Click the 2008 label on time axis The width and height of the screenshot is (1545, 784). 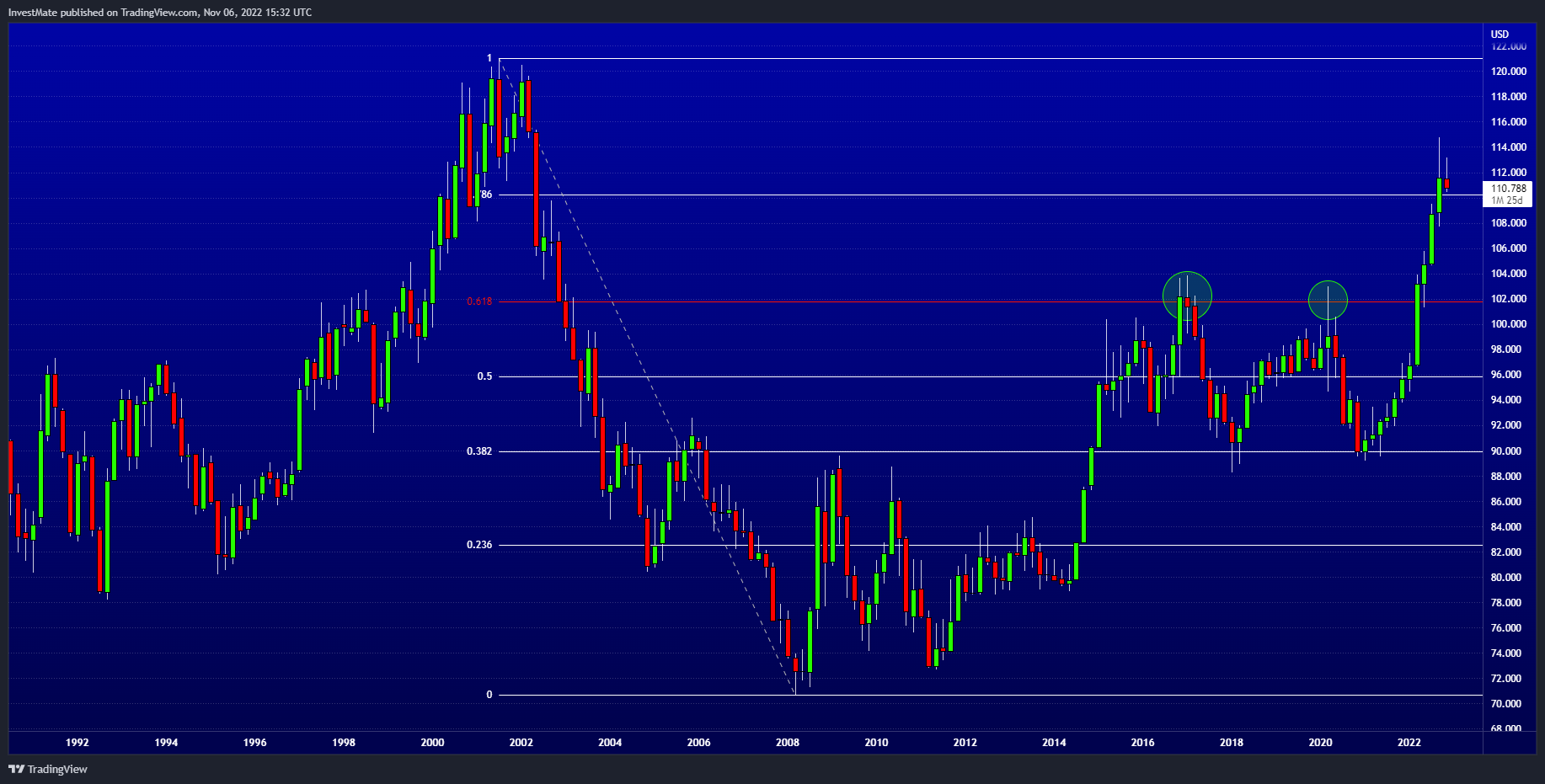tap(788, 743)
